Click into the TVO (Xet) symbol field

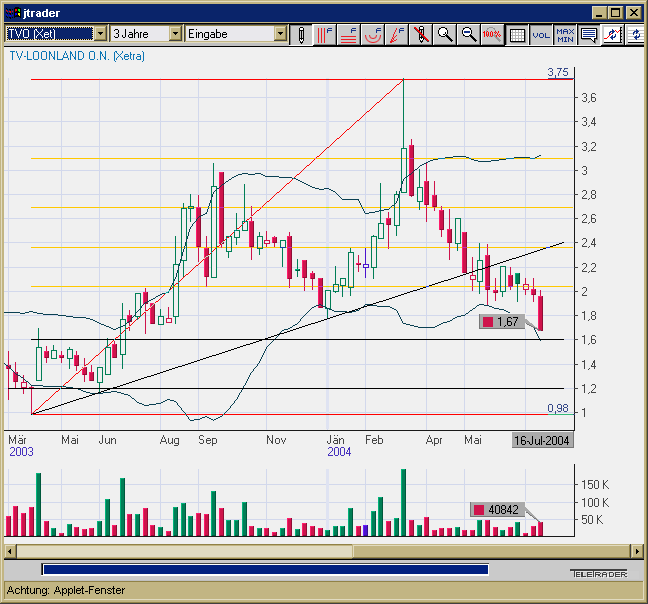(x=50, y=34)
